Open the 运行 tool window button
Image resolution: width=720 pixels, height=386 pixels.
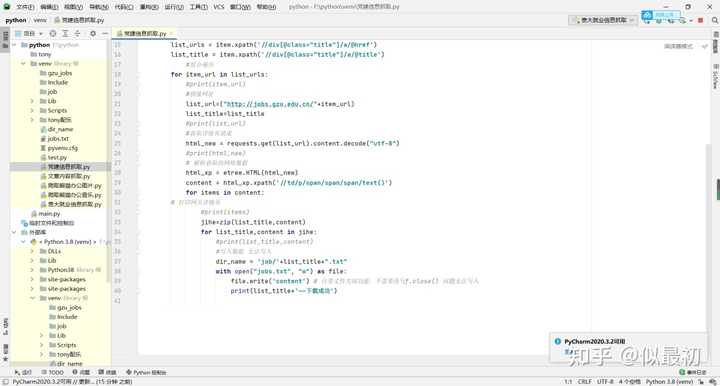[23, 372]
